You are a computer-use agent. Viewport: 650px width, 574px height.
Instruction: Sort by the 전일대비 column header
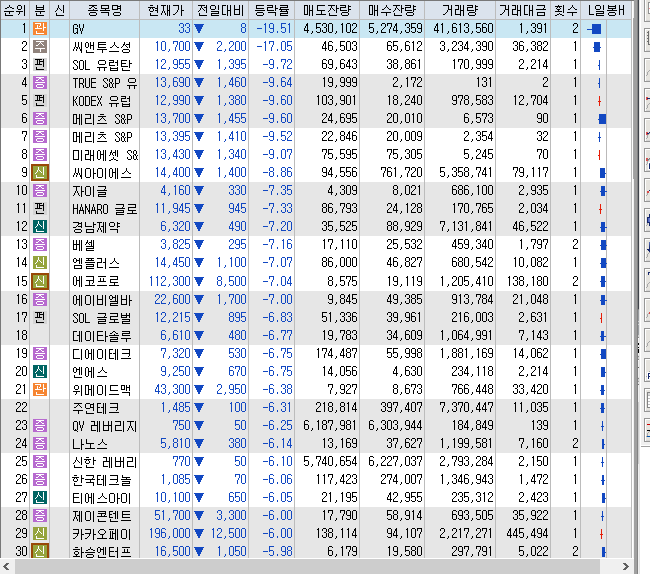(x=221, y=10)
